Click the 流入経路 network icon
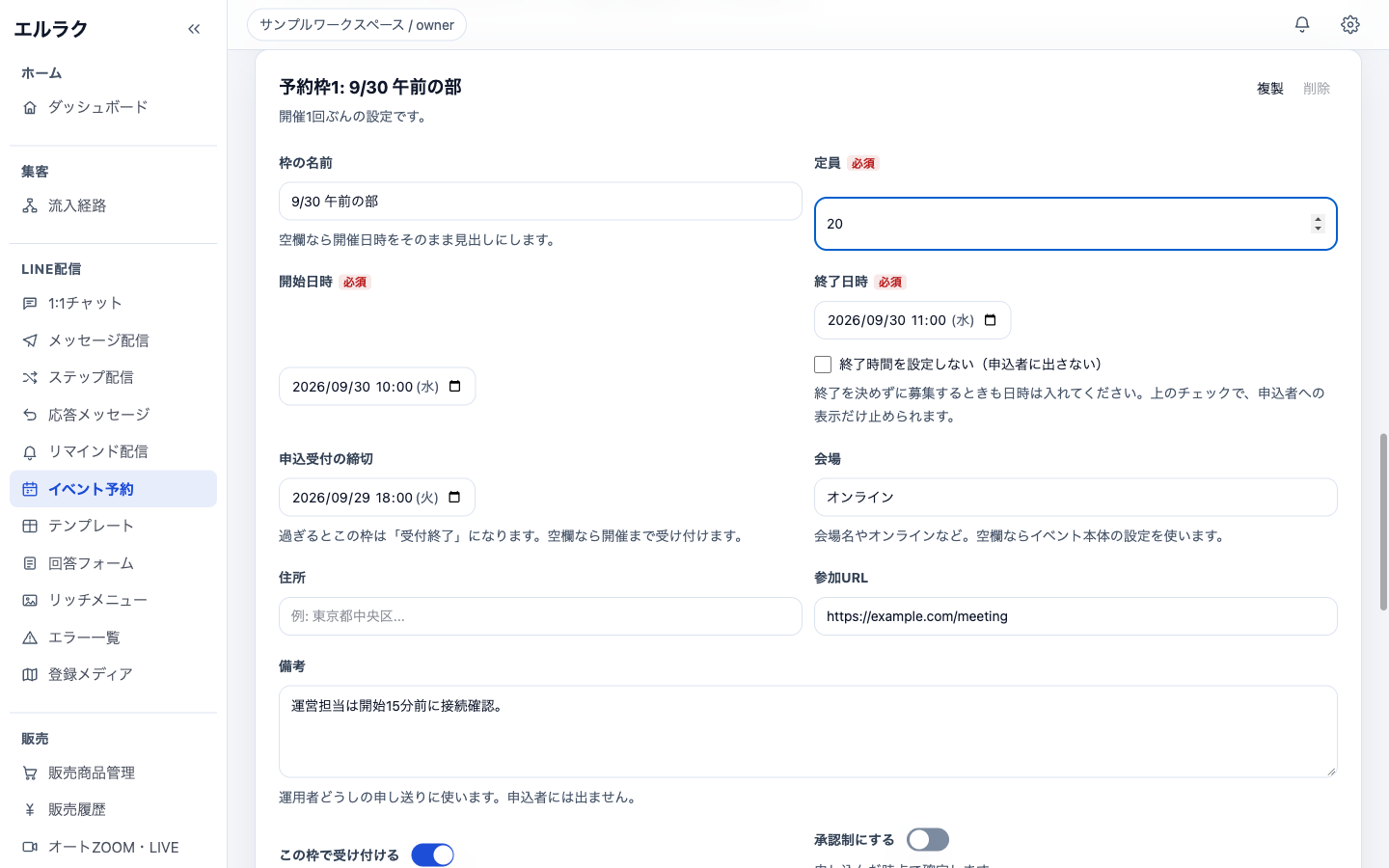This screenshot has height=868, width=1389. pos(30,206)
